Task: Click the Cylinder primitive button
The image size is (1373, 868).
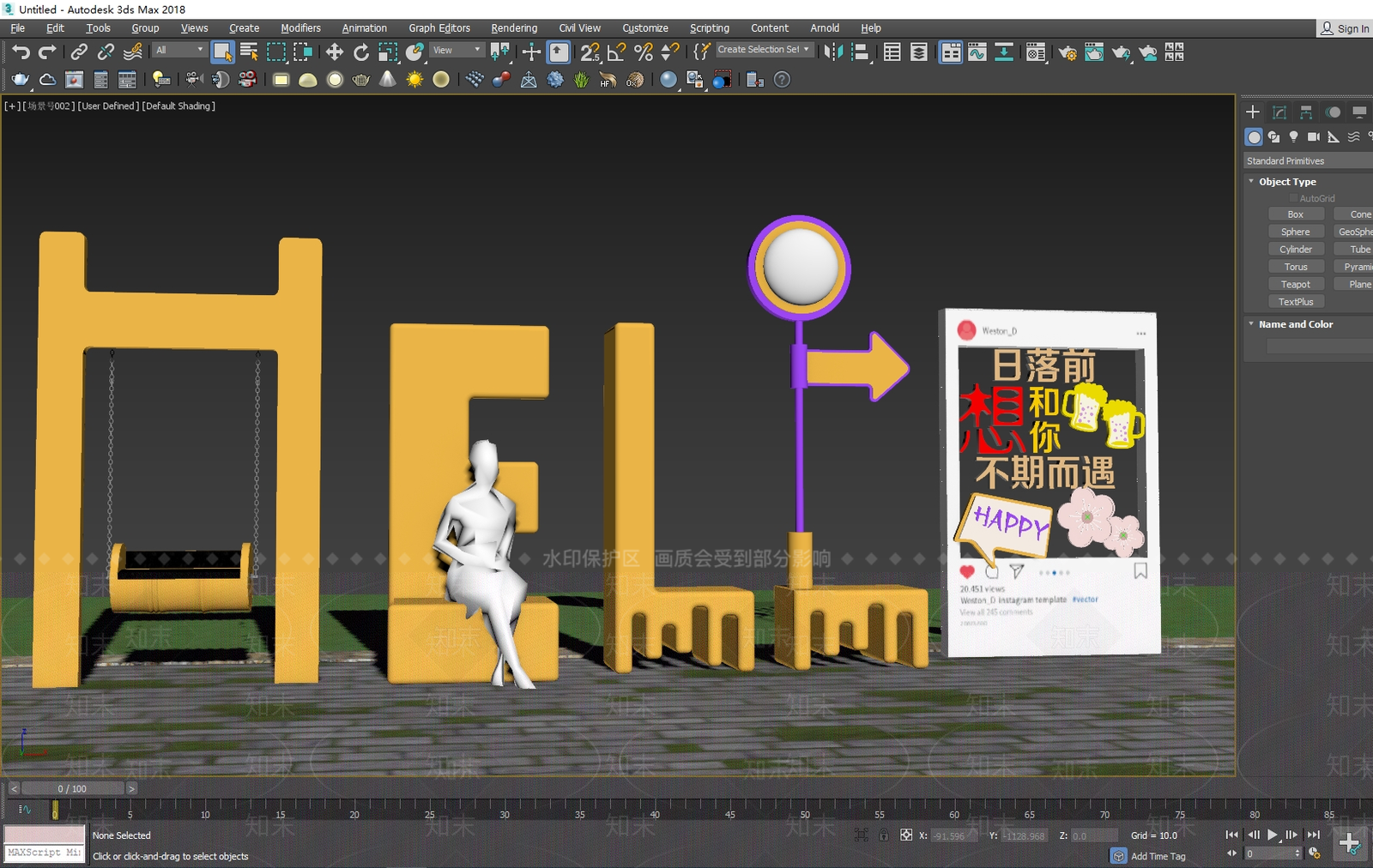Action: [1296, 250]
